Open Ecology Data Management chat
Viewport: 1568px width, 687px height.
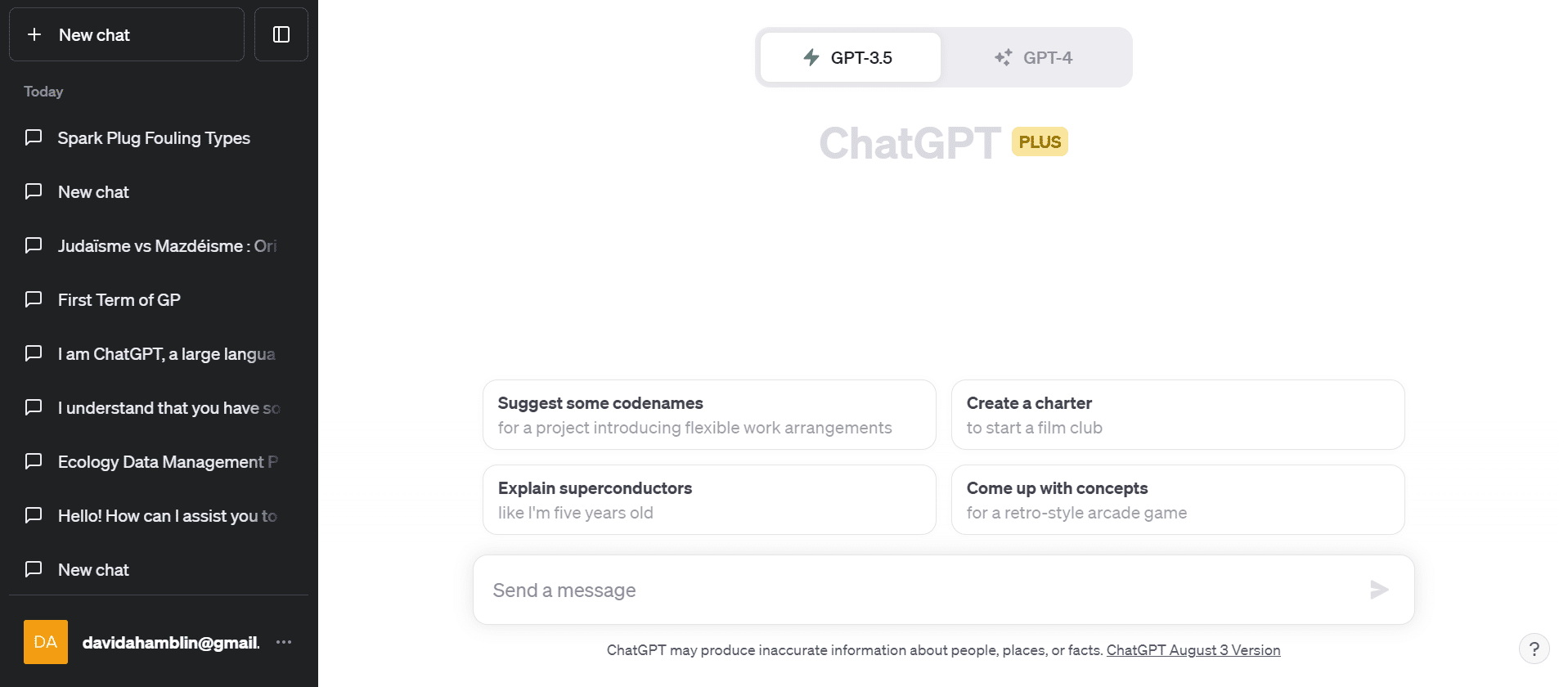click(167, 462)
